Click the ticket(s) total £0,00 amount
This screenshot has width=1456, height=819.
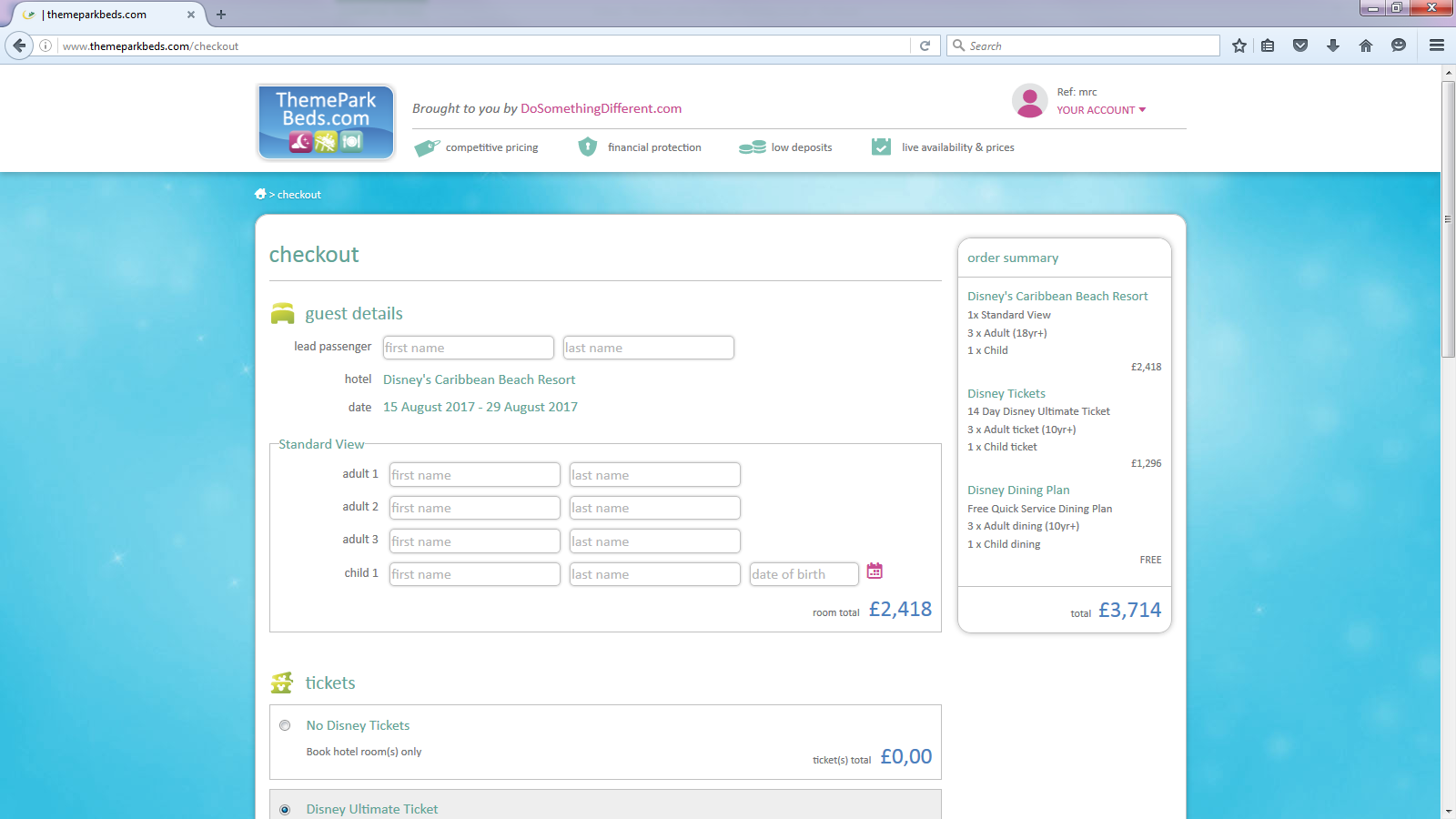click(x=906, y=756)
